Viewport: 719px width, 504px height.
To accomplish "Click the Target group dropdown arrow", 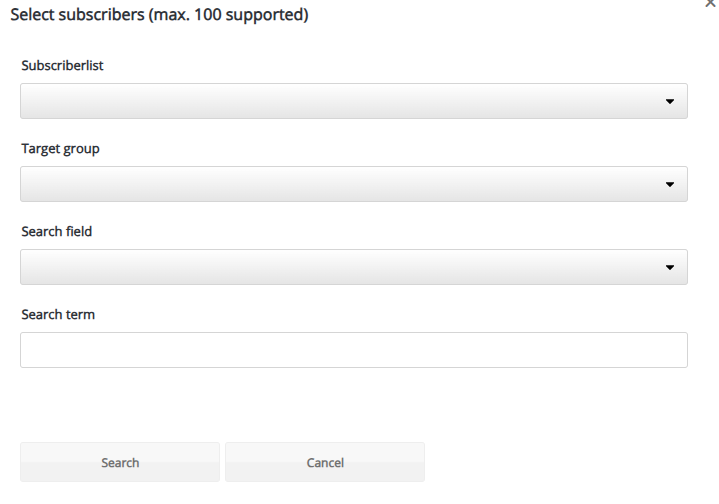I will click(x=670, y=184).
